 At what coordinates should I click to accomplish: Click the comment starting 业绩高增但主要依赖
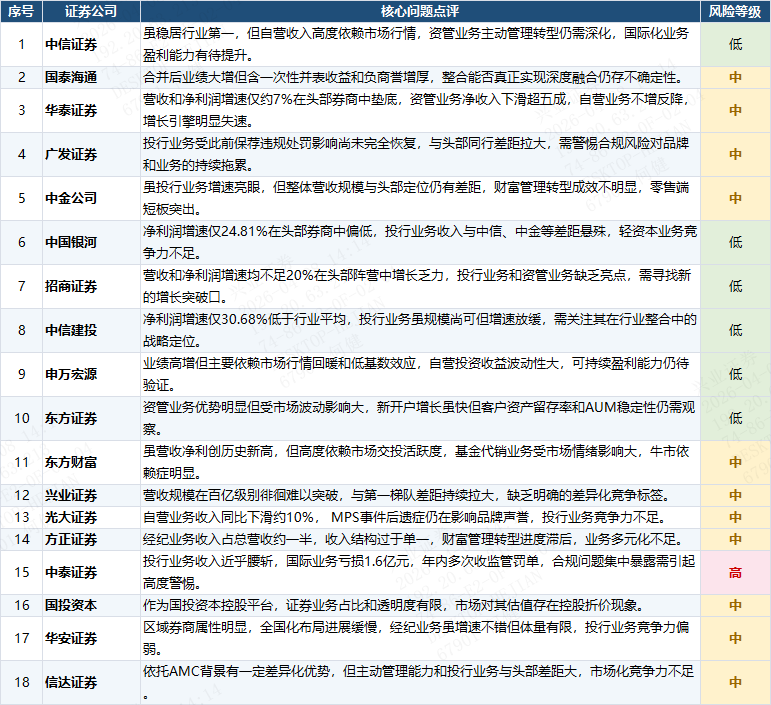coord(420,374)
